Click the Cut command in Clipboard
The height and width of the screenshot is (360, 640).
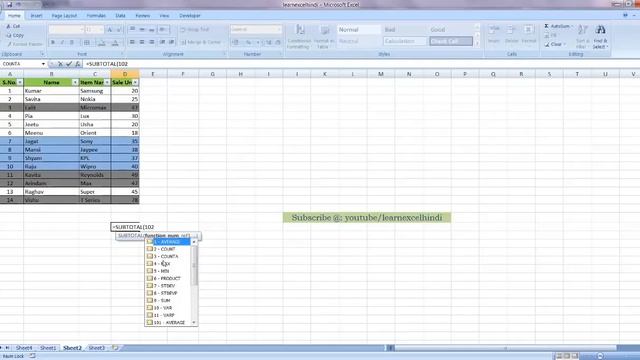click(13, 26)
